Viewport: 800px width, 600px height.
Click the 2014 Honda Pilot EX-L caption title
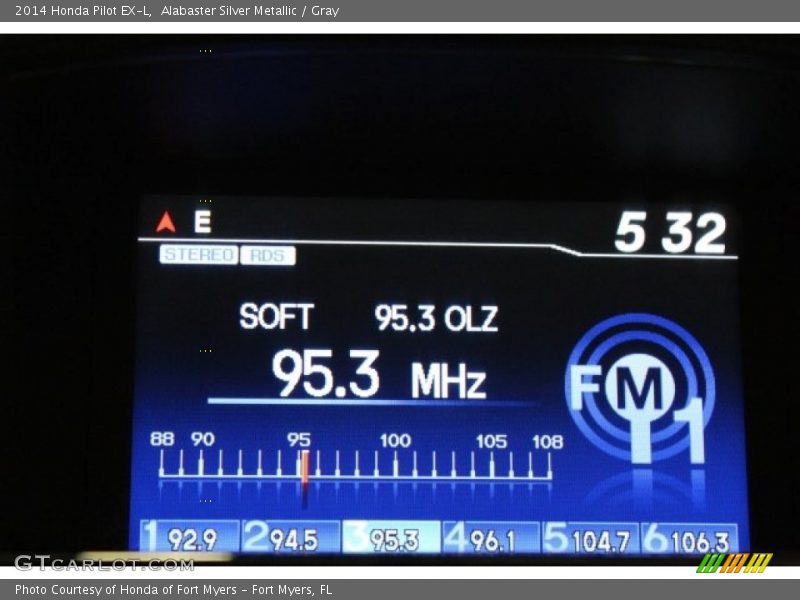click(83, 11)
